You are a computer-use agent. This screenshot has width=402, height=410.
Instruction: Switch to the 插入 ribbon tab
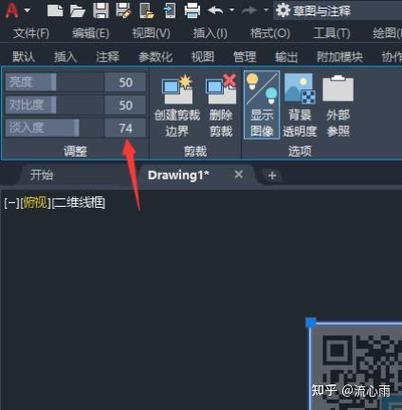(x=65, y=57)
